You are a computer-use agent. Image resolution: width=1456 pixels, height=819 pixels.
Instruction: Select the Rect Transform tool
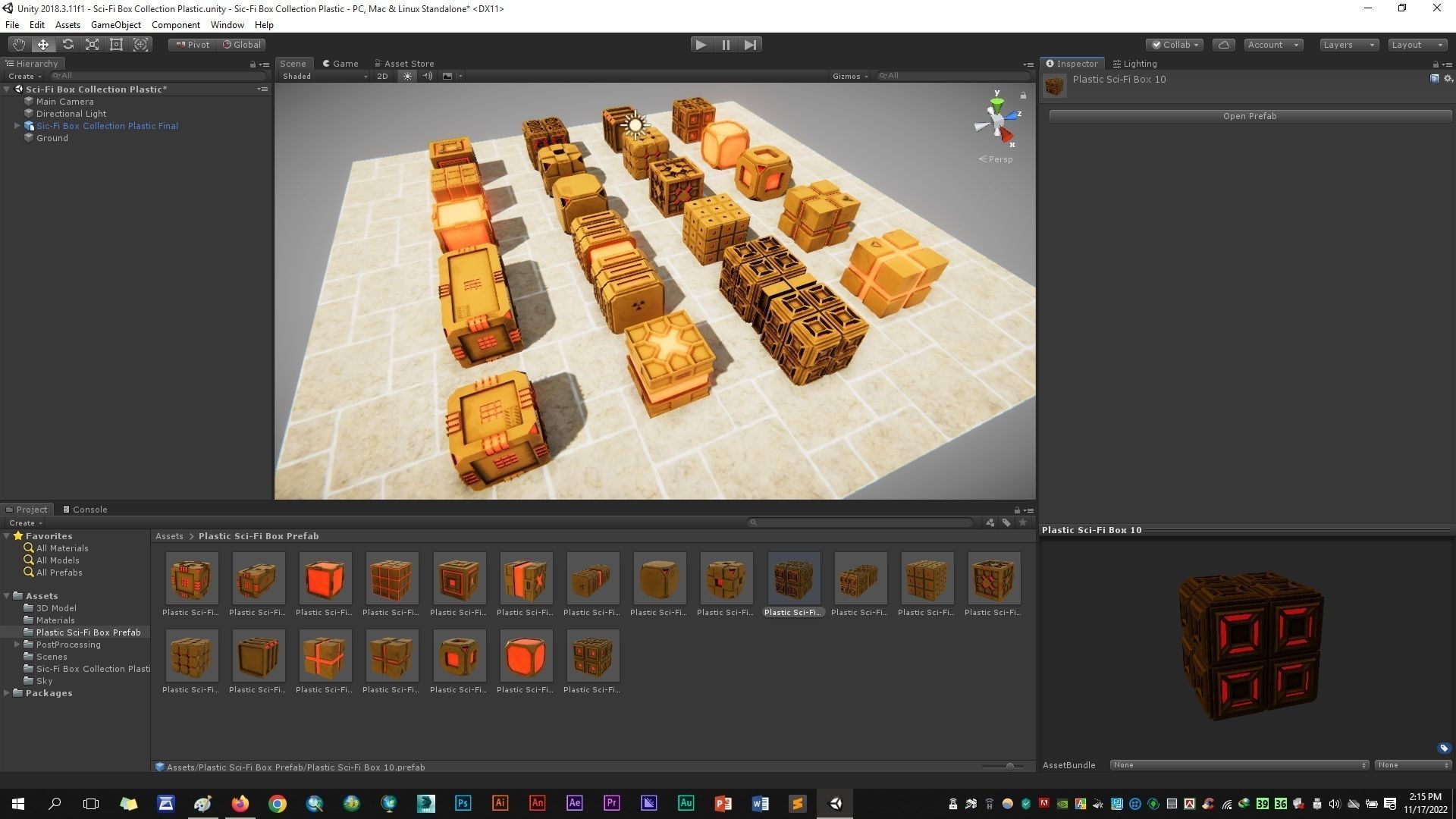(x=116, y=45)
